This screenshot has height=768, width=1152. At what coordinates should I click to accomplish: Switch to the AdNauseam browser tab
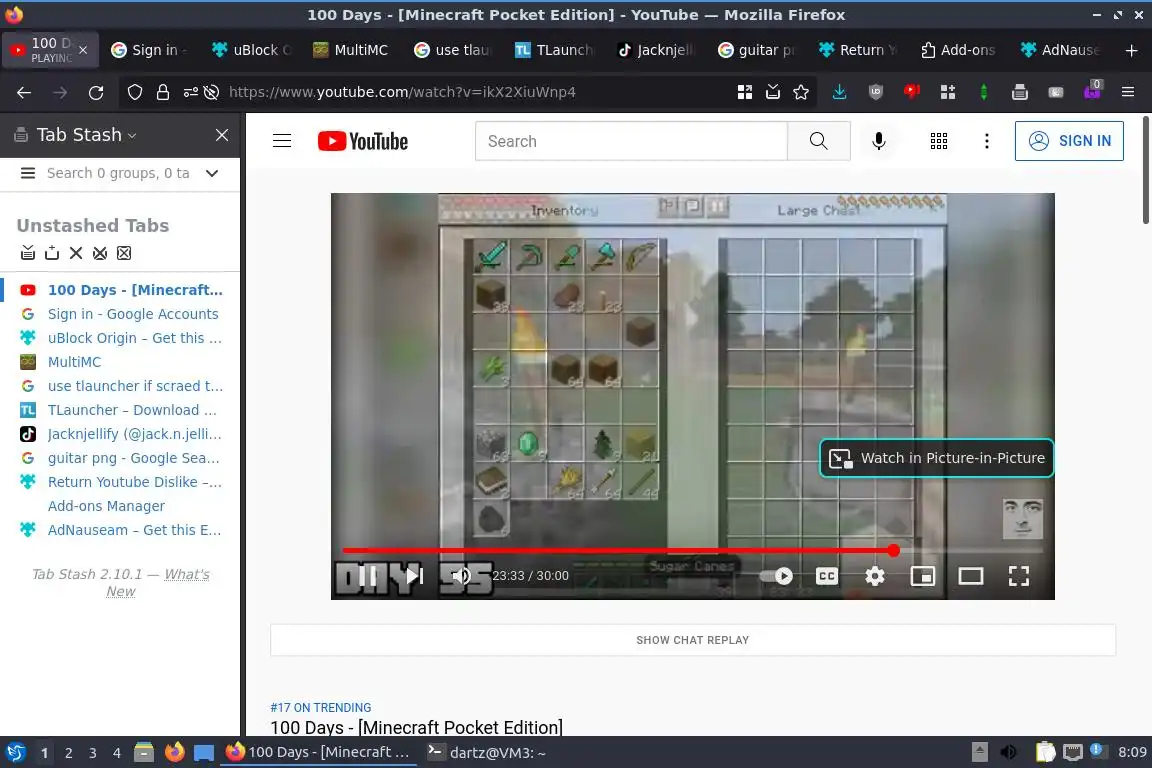point(1059,50)
